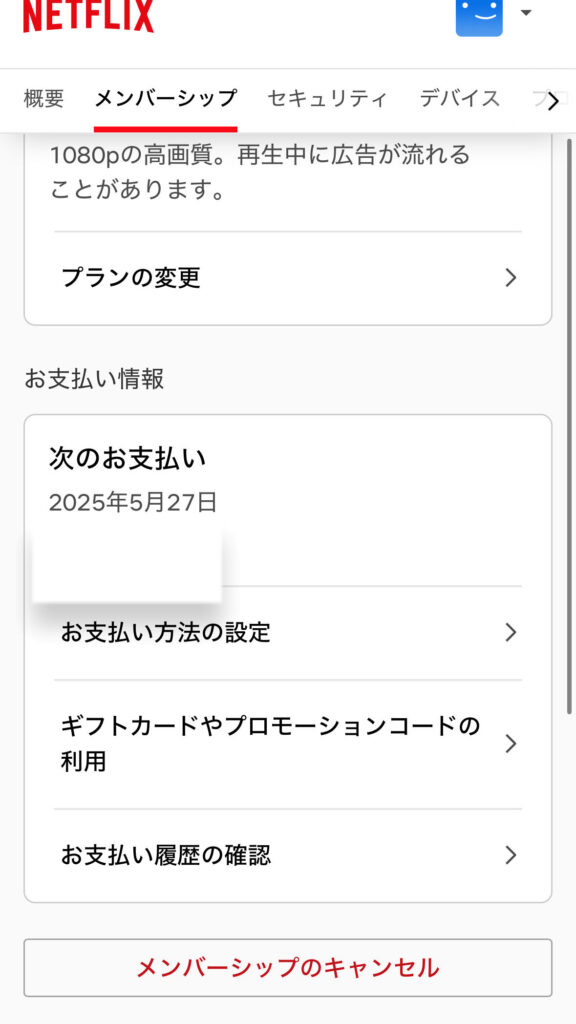Click chevron beside お支払い方法の設定
576x1024 pixels.
pyautogui.click(x=511, y=633)
